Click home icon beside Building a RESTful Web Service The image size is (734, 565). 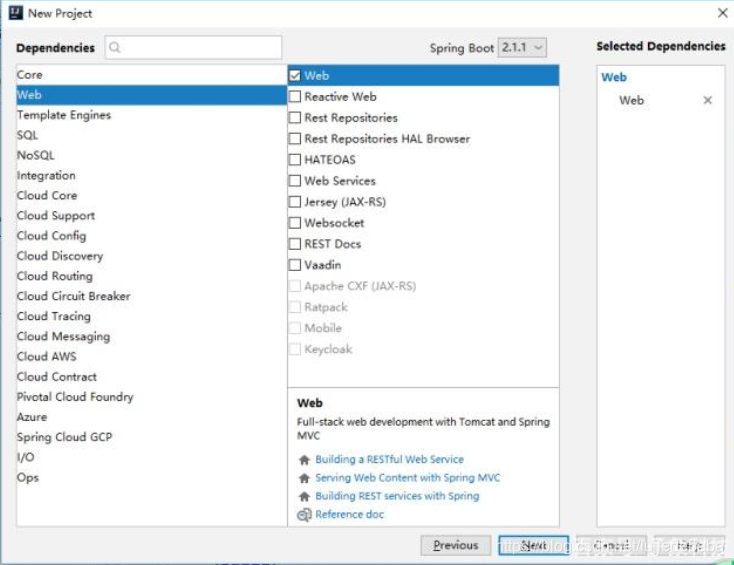coord(304,460)
